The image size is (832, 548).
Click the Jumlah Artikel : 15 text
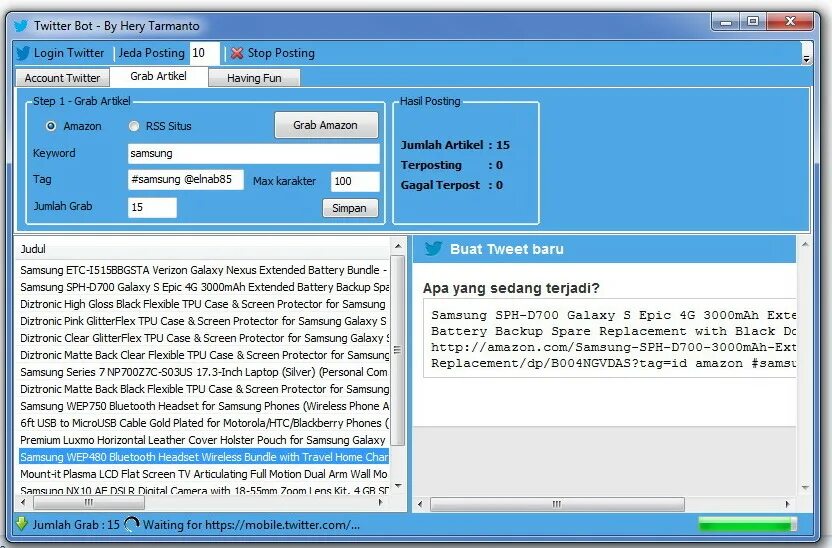(x=455, y=145)
